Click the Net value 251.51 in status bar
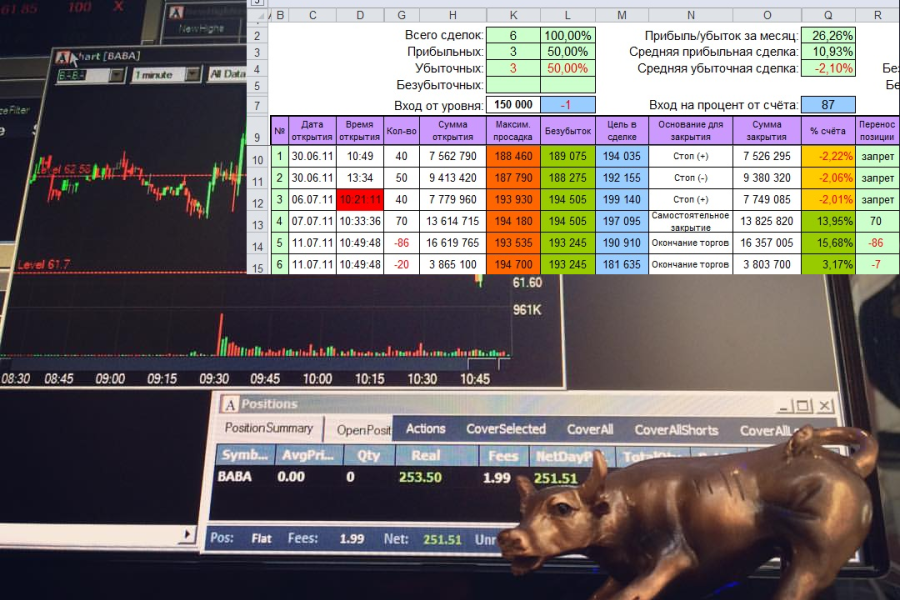The image size is (900, 600). 442,539
